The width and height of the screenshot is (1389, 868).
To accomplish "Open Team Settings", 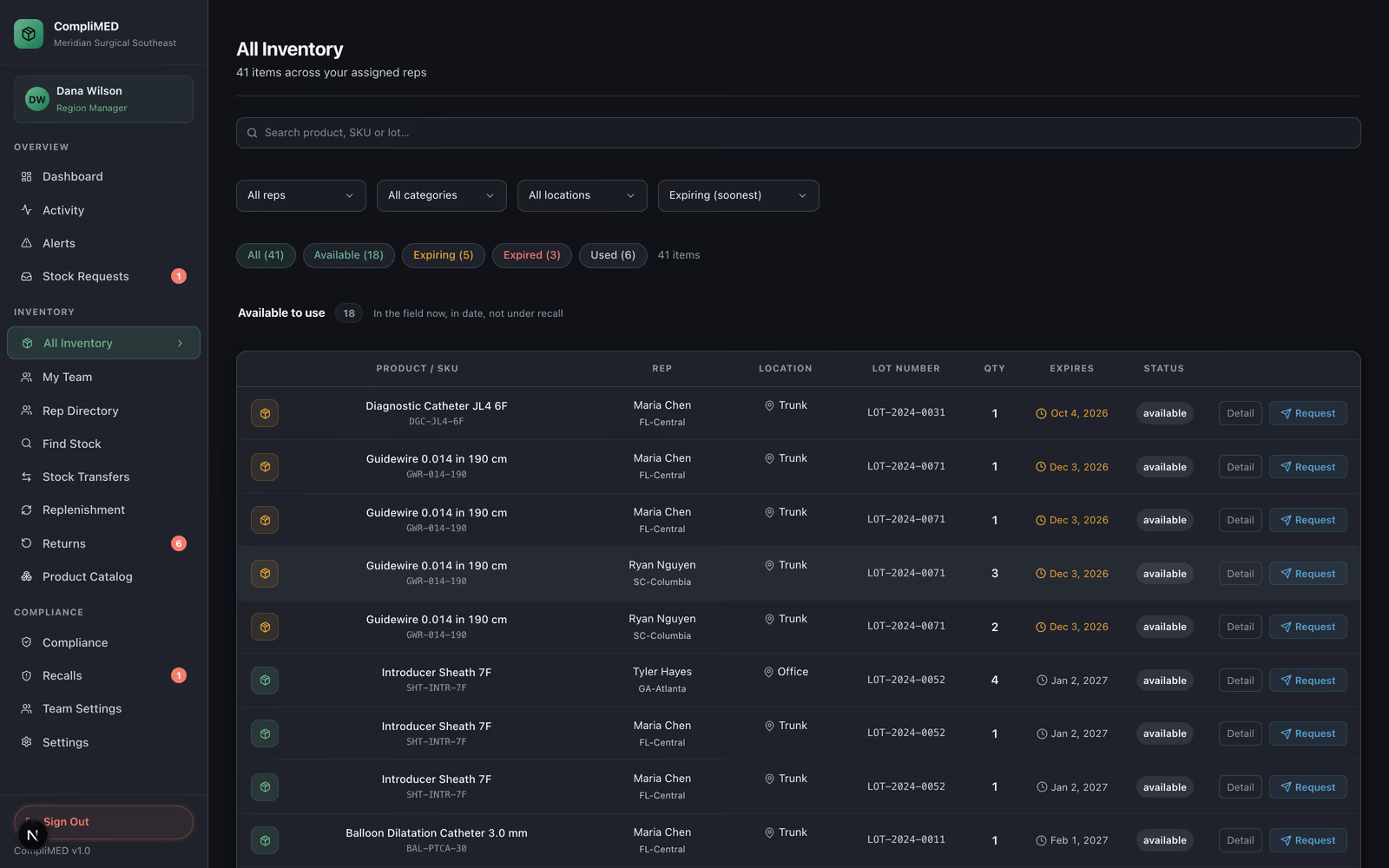I will coord(103,708).
